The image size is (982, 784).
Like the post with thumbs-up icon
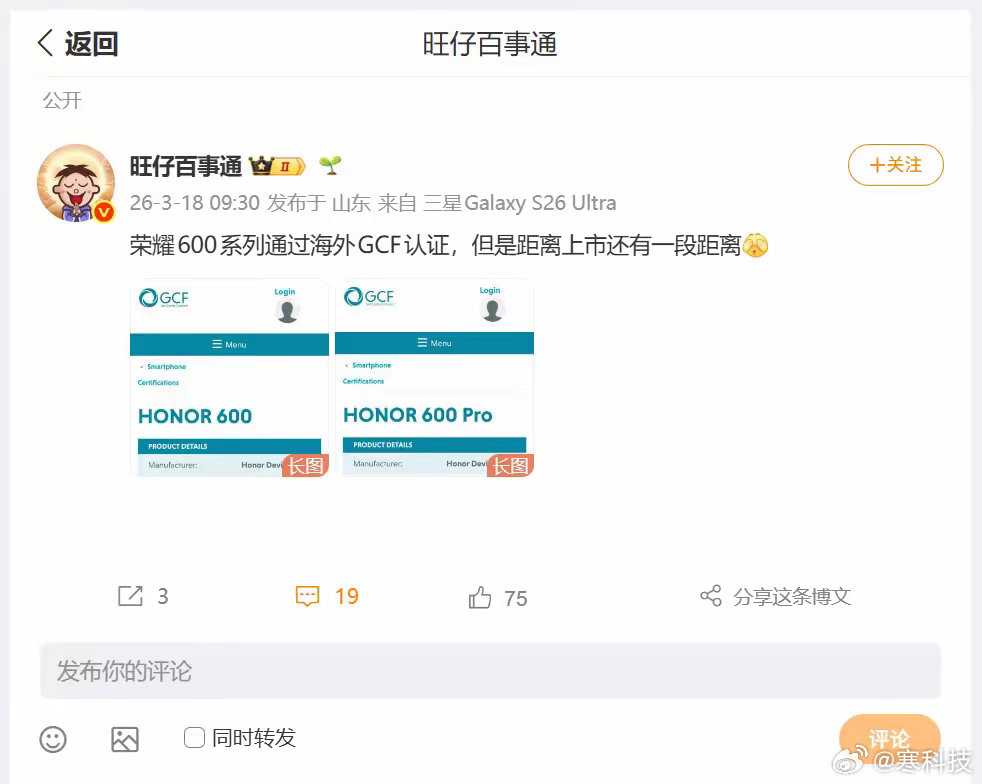(480, 597)
